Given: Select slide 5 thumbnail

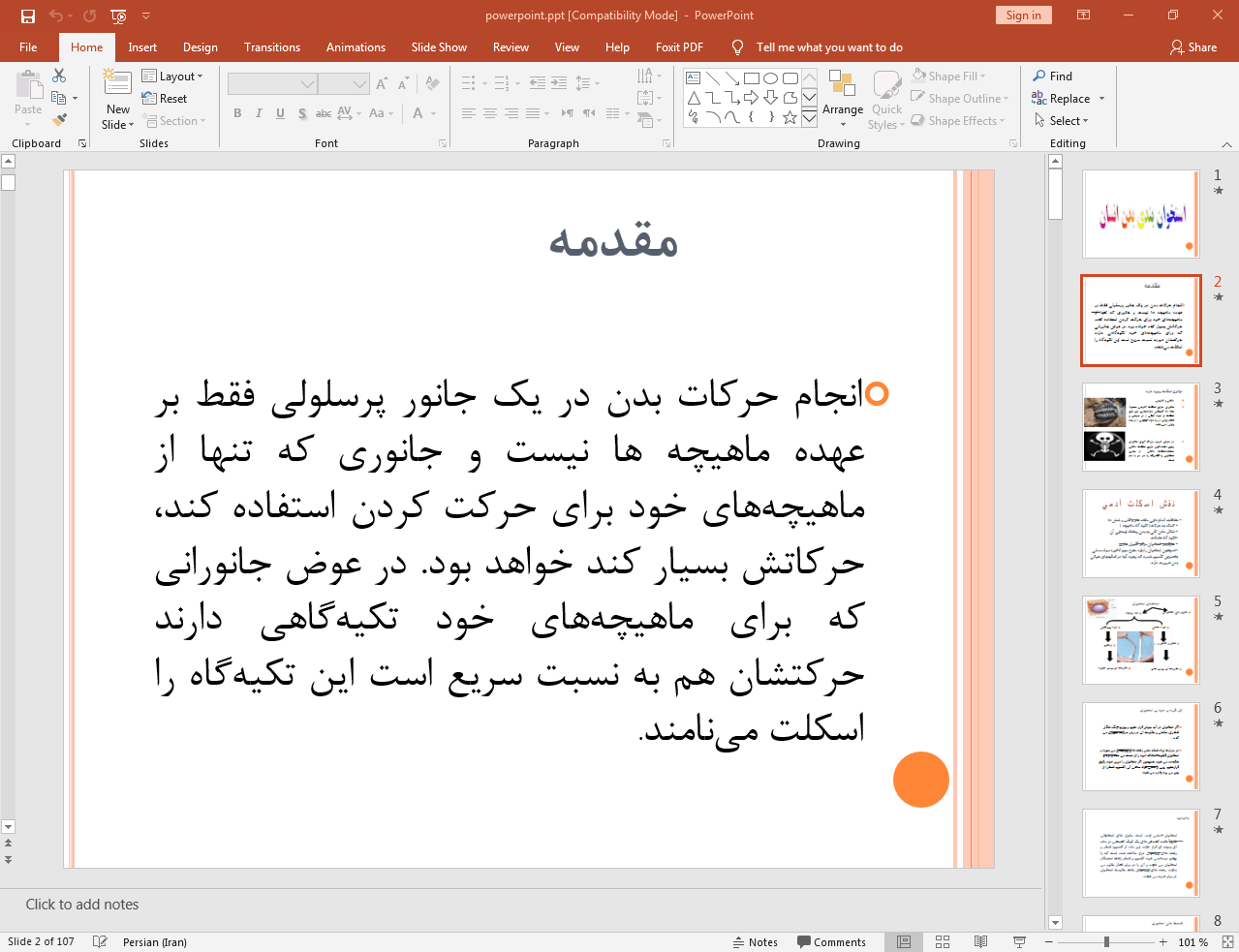Looking at the screenshot, I should (x=1141, y=640).
